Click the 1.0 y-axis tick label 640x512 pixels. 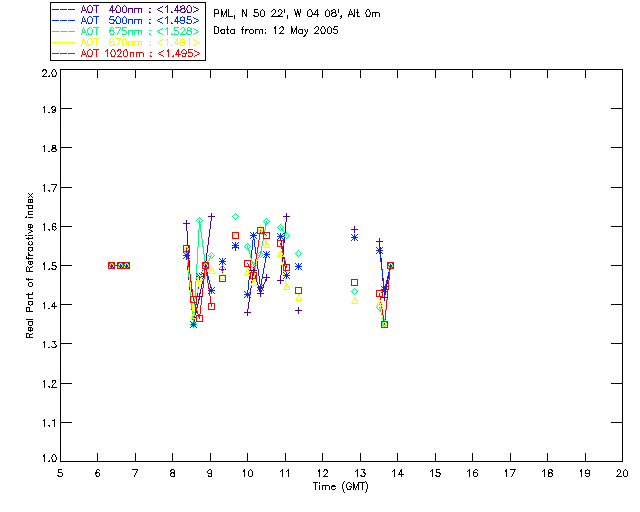pos(49,458)
